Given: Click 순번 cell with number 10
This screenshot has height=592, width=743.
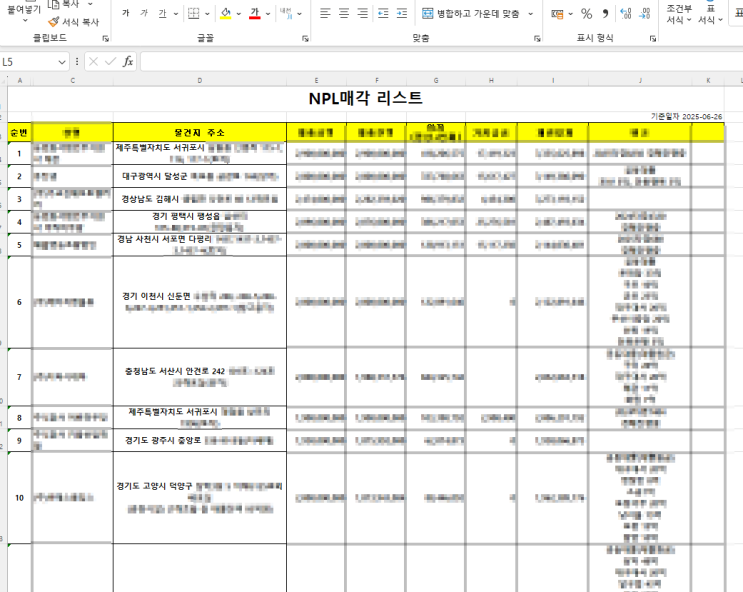Looking at the screenshot, I should 19,498.
